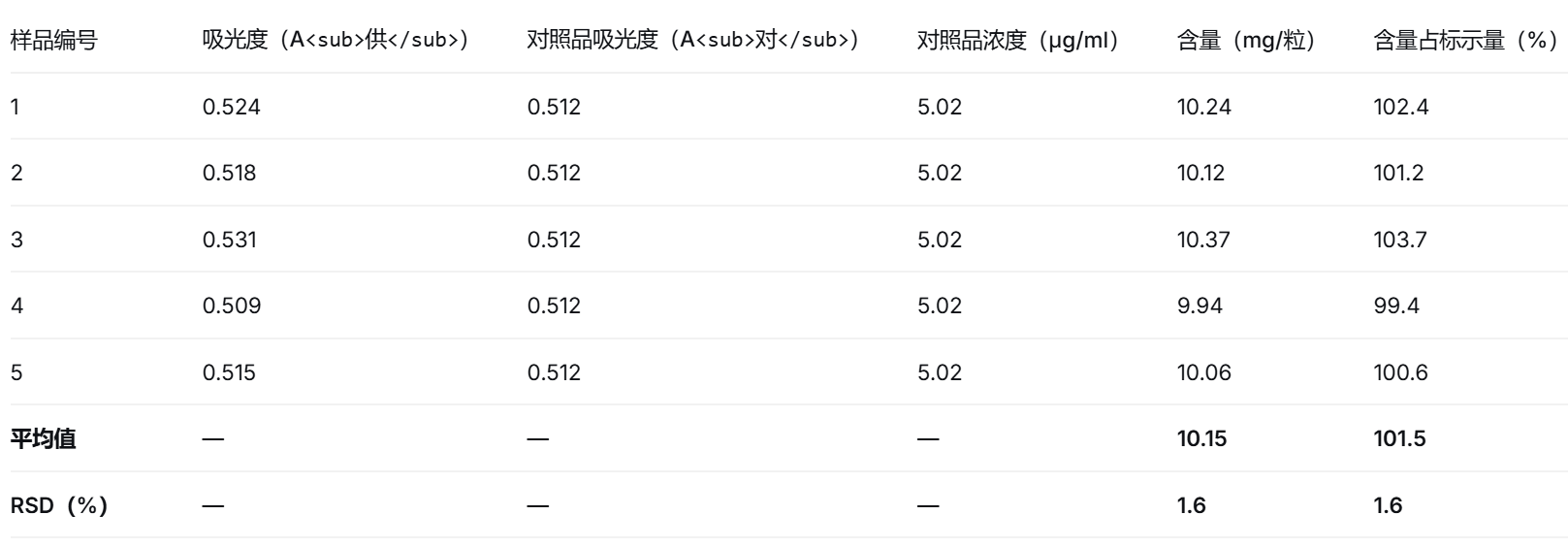Select absorbance value 0.518 in sample 2

coord(230,173)
